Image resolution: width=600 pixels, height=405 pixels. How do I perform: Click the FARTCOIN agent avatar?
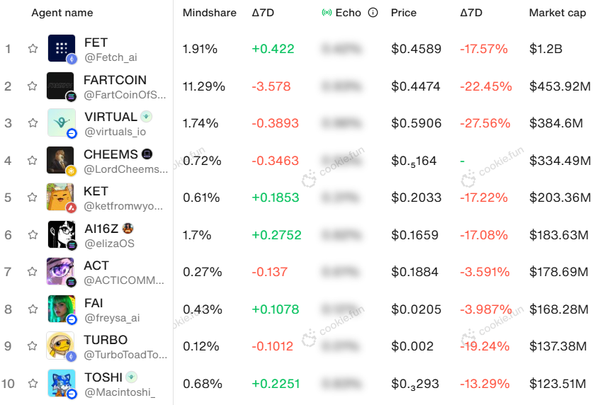[x=61, y=86]
